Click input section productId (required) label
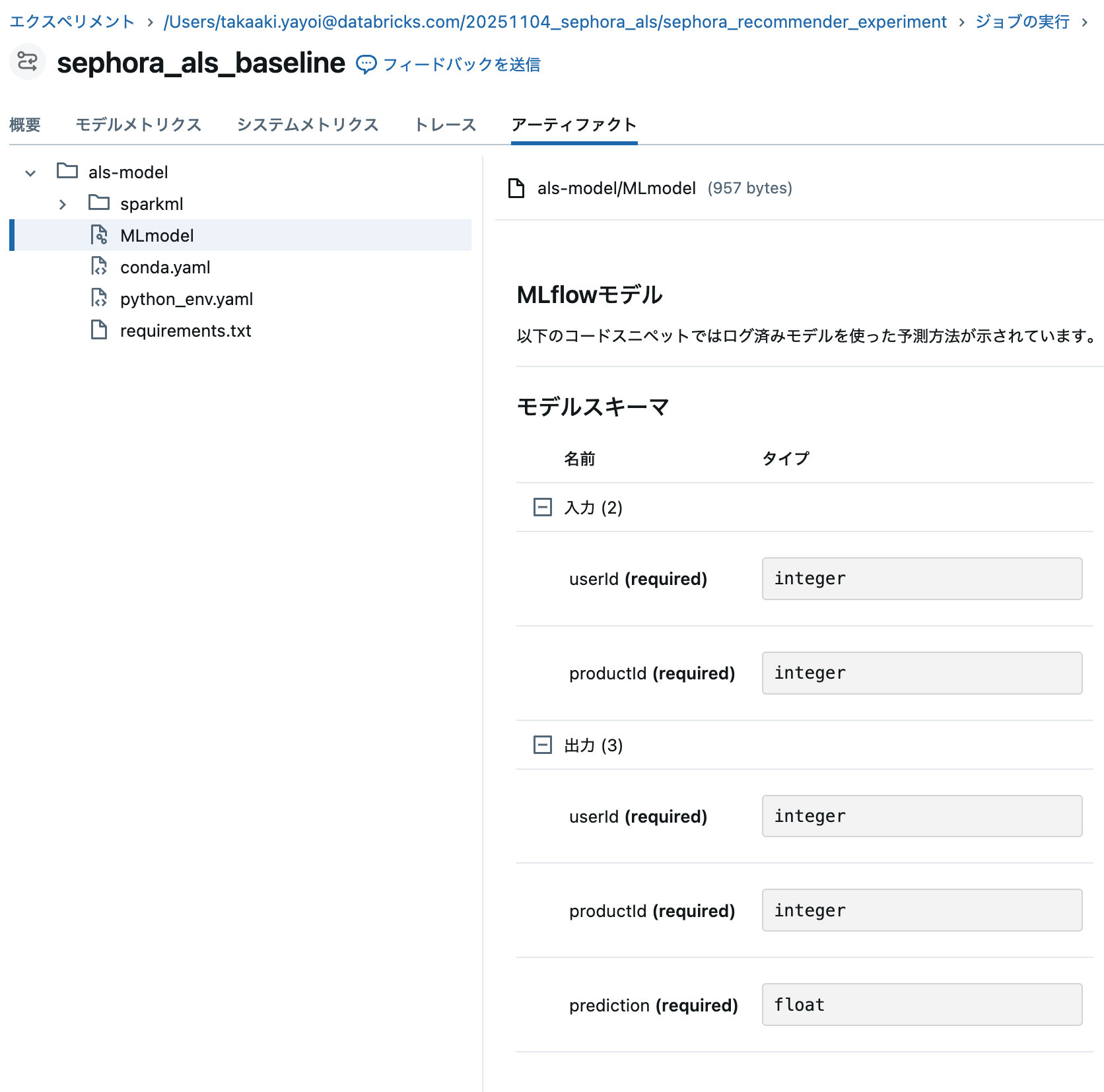The image size is (1104, 1092). [652, 673]
